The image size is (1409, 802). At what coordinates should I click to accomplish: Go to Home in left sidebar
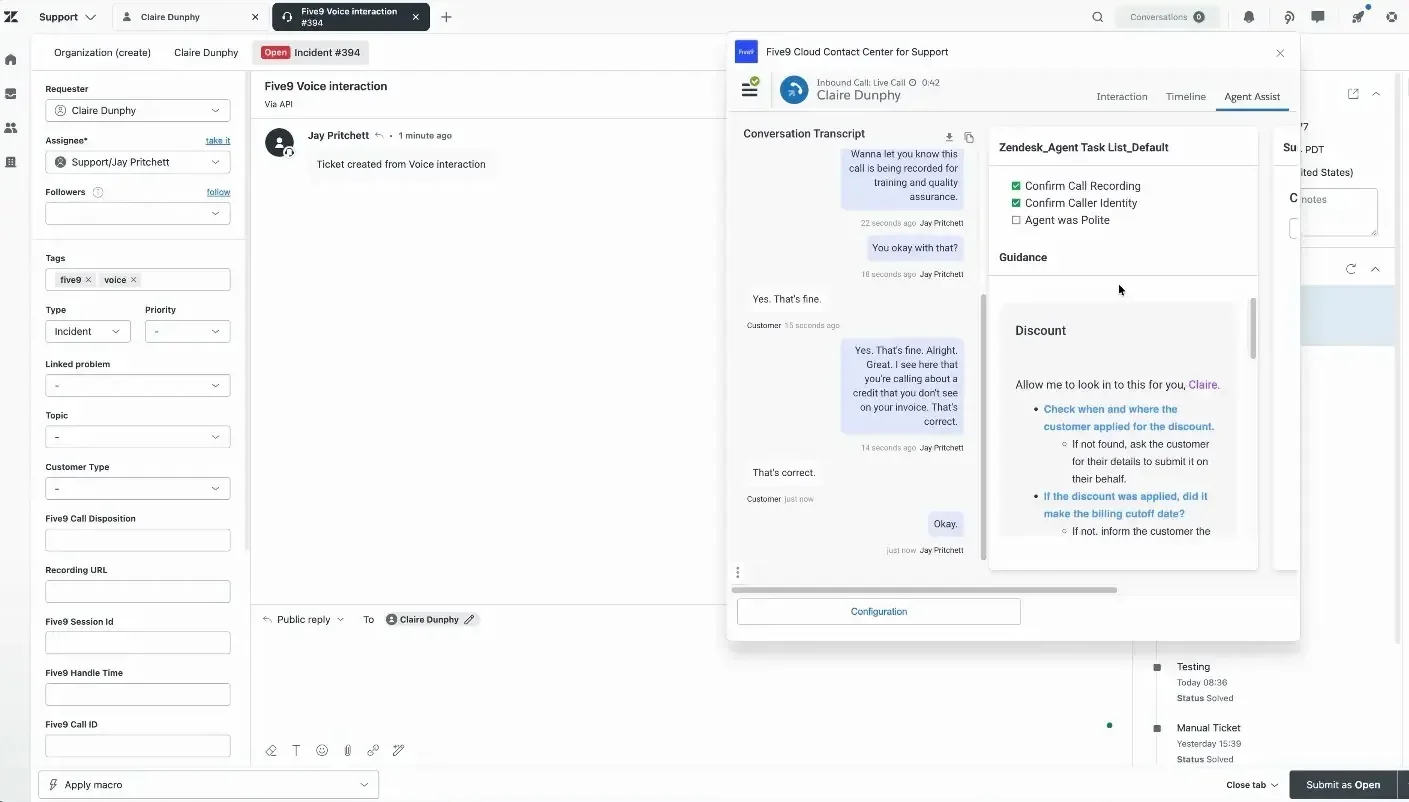tap(11, 59)
